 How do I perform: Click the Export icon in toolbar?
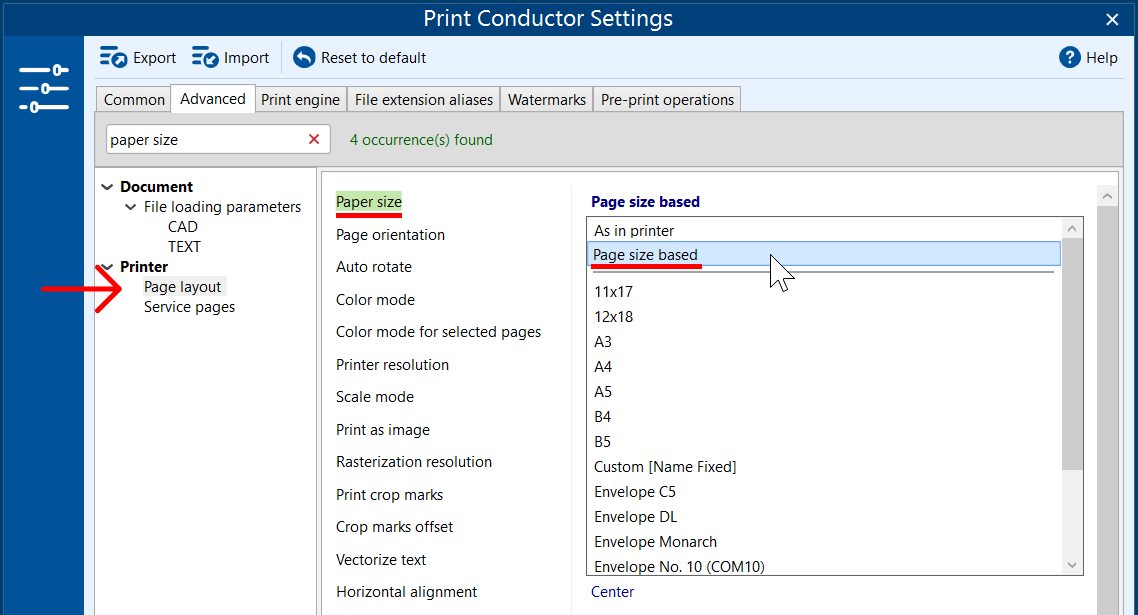(114, 58)
